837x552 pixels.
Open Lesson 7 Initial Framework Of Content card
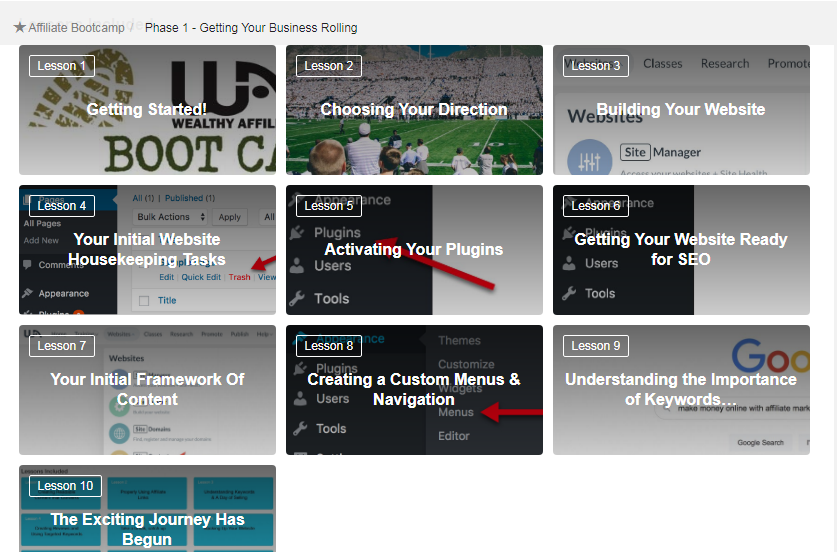tap(147, 390)
